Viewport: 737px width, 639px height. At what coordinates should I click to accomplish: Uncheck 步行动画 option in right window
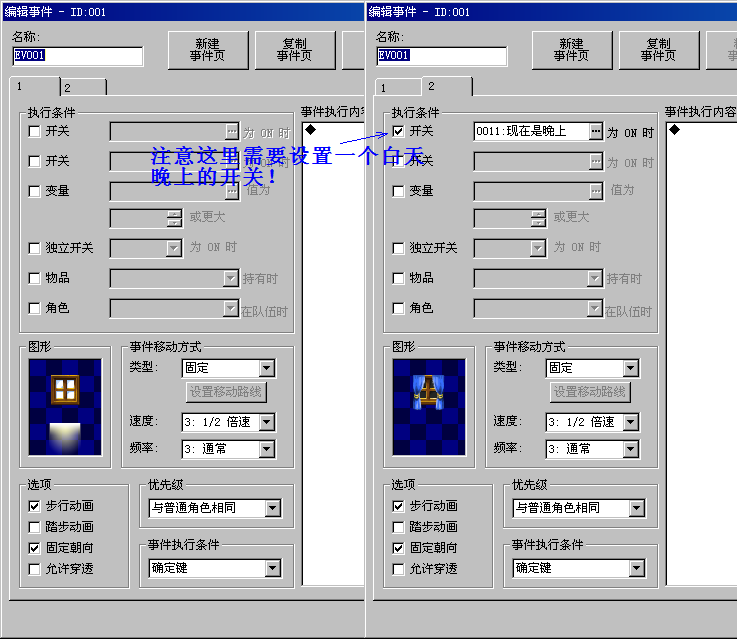pyautogui.click(x=398, y=506)
